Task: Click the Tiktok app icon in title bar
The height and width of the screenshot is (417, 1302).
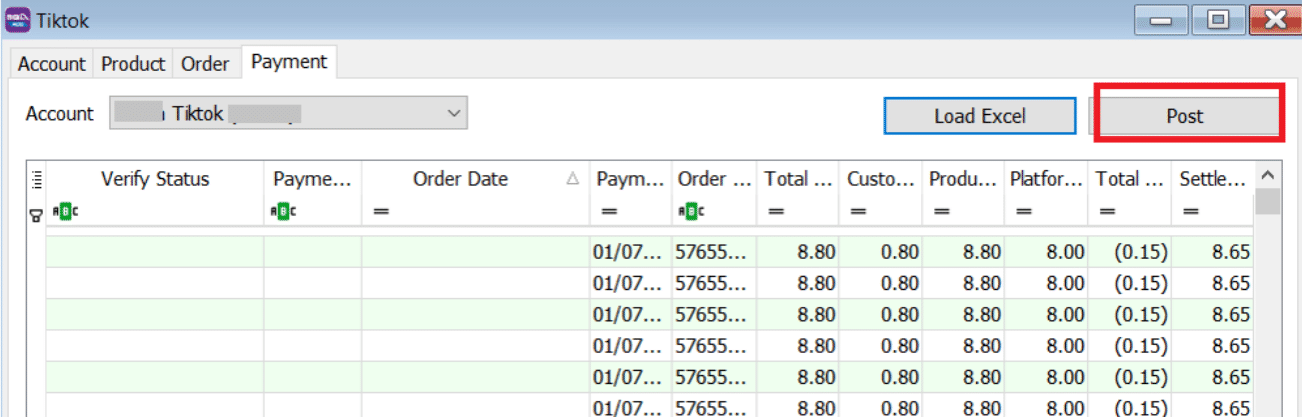Action: click(x=18, y=19)
